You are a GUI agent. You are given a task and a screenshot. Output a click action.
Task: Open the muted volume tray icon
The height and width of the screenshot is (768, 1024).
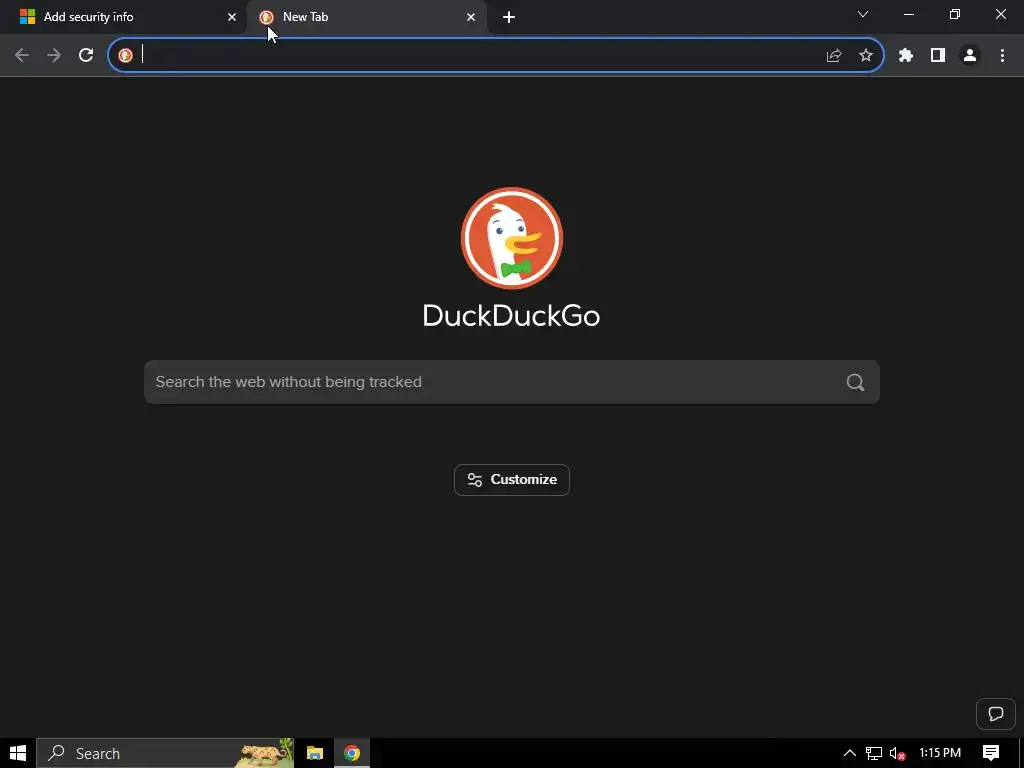[897, 754]
